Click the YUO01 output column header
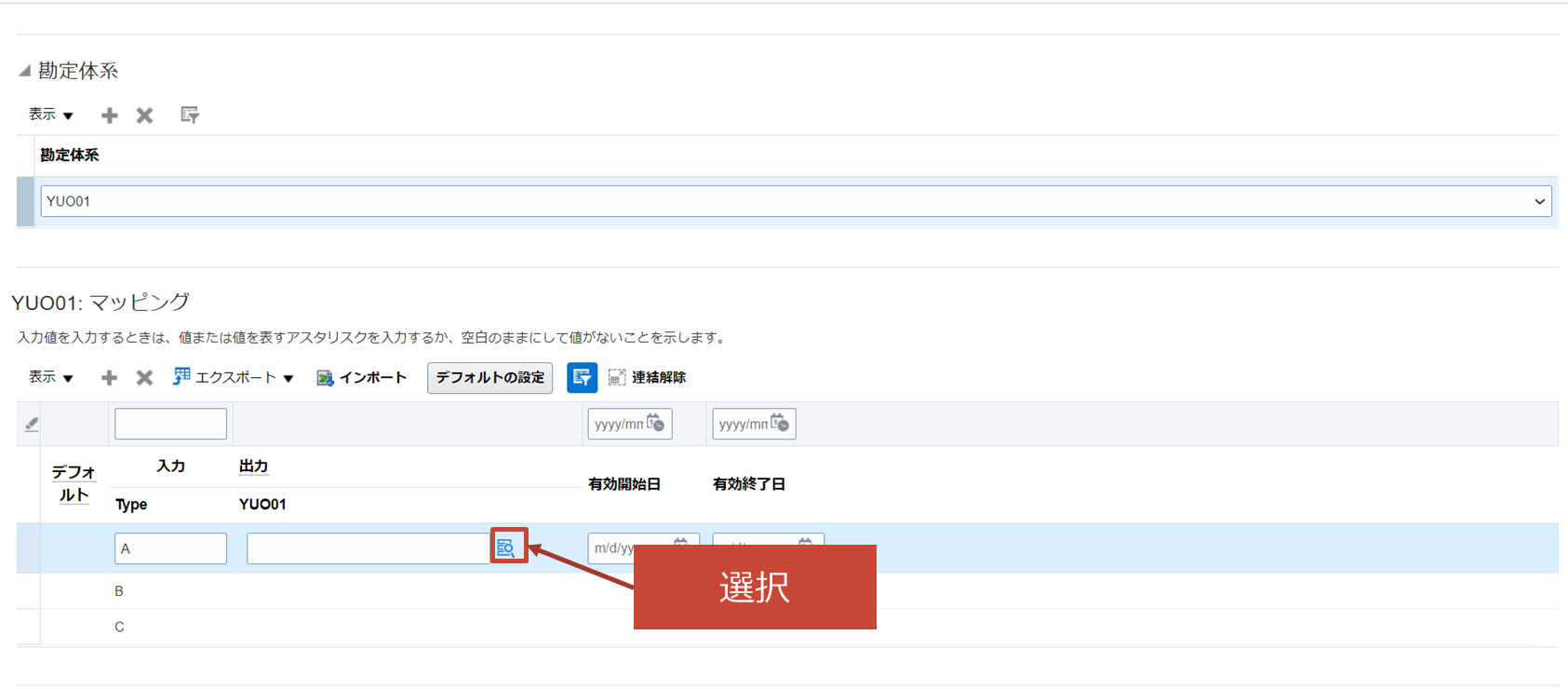1568x689 pixels. point(262,505)
